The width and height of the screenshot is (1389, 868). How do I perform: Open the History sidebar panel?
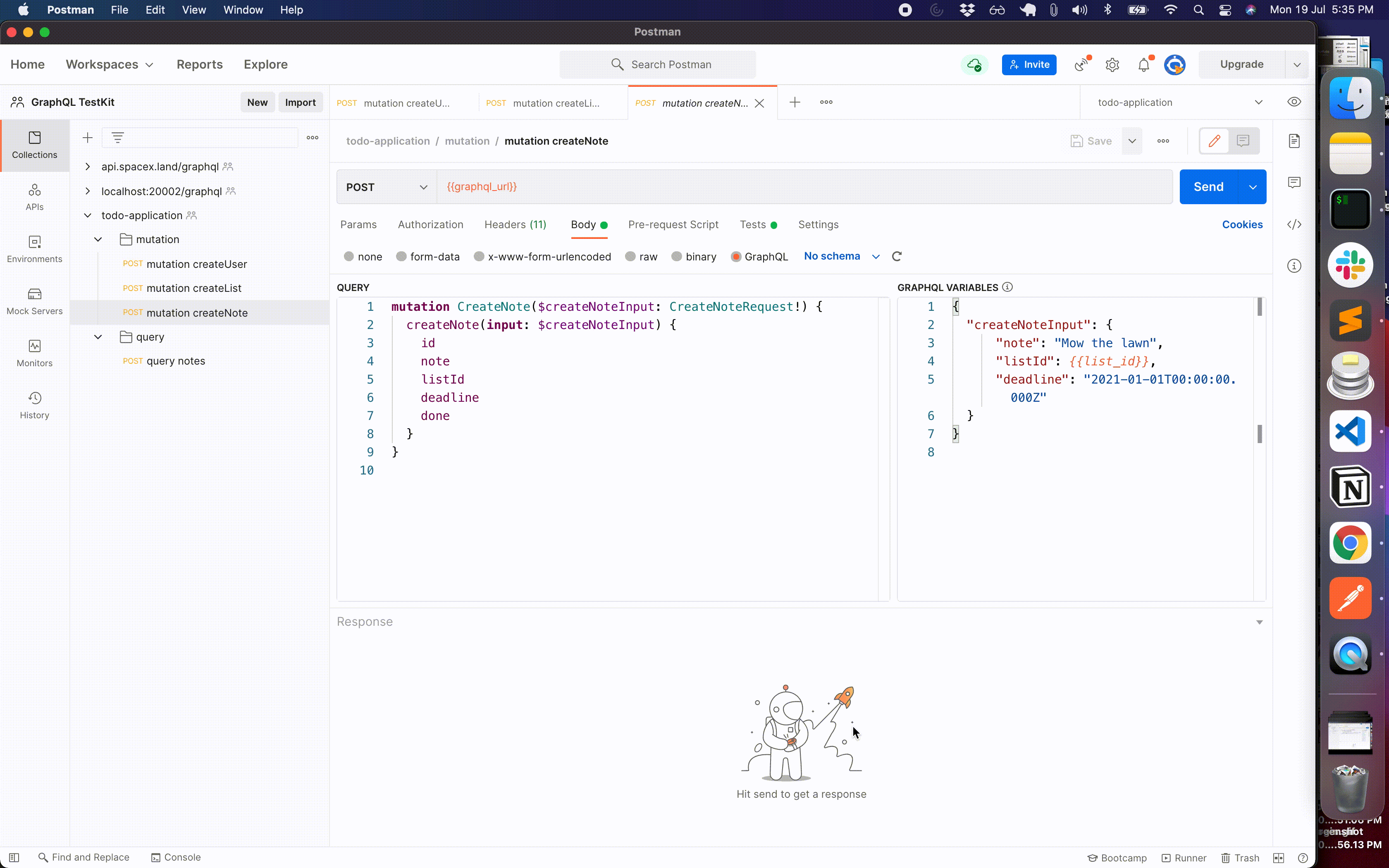(x=34, y=405)
